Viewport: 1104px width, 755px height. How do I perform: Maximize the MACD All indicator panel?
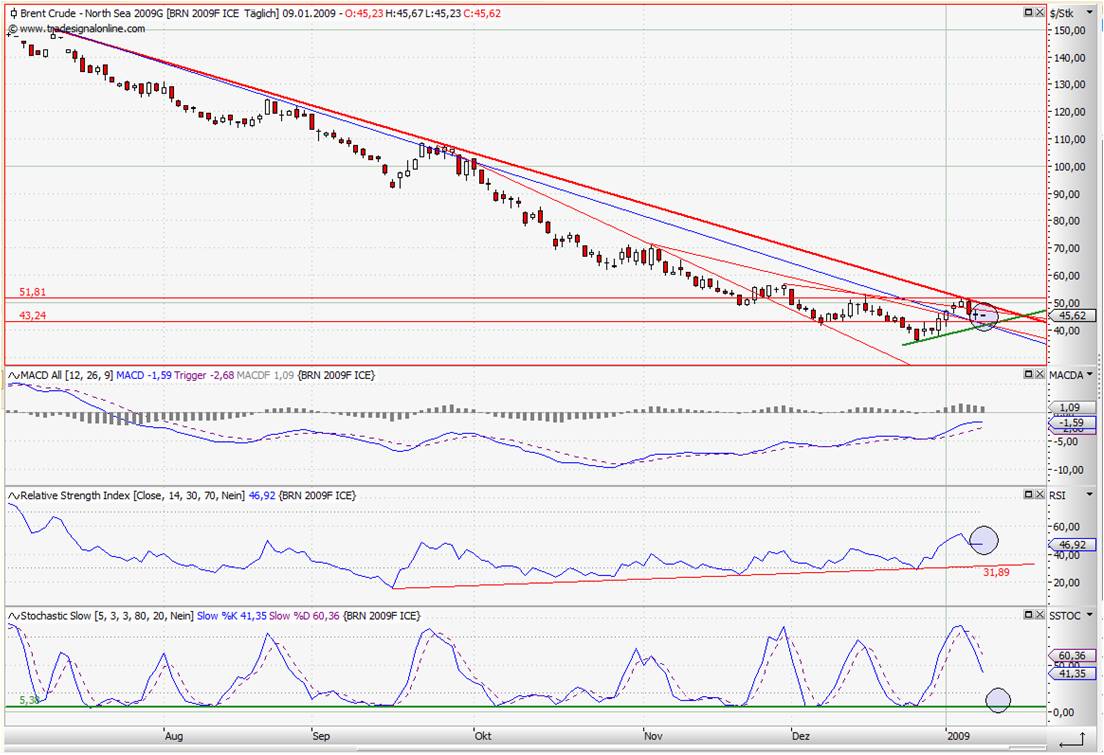tap(1027, 374)
